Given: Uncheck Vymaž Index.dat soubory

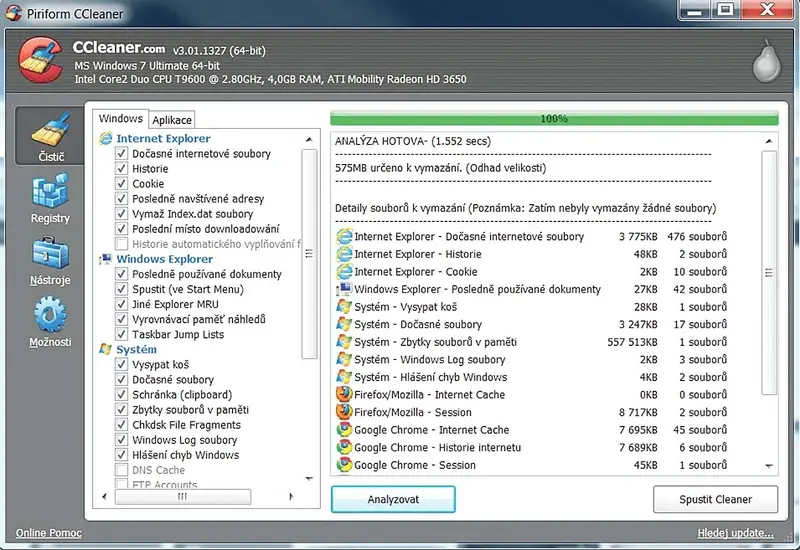Looking at the screenshot, I should 121,213.
